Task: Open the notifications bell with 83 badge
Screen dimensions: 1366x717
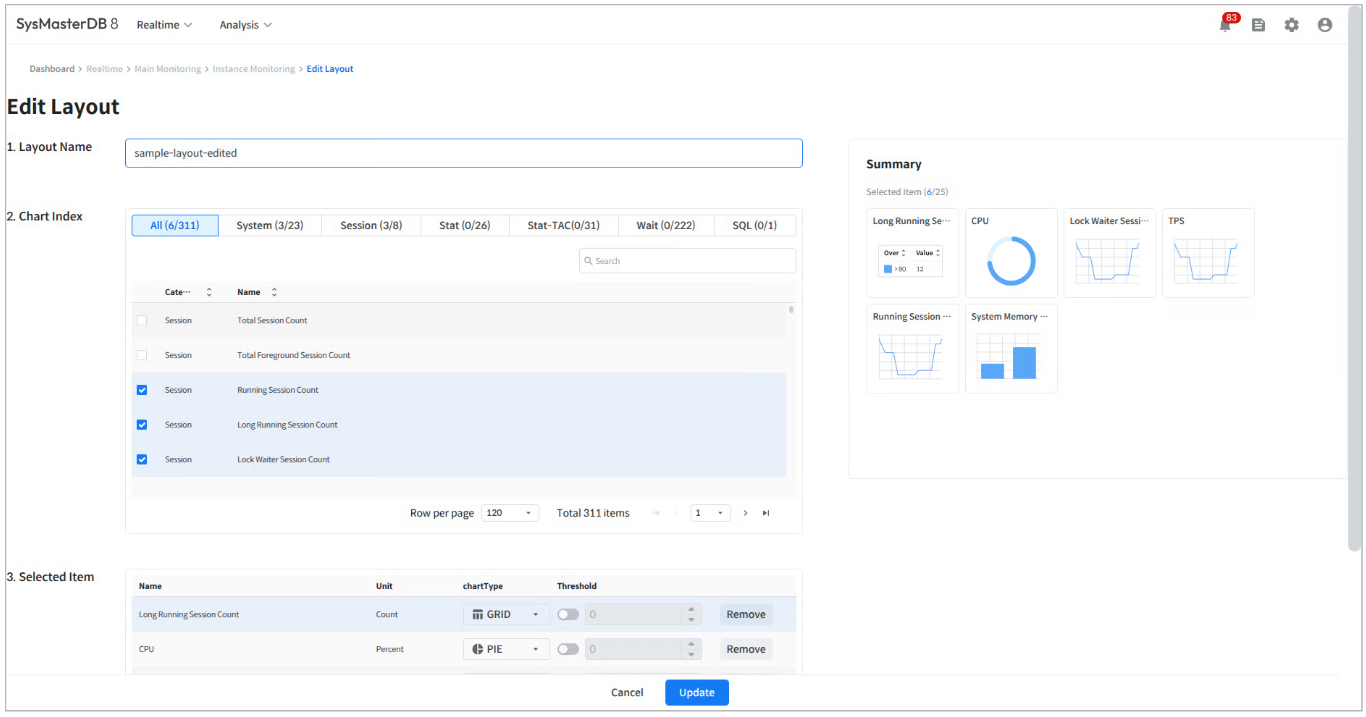Action: click(x=1225, y=25)
